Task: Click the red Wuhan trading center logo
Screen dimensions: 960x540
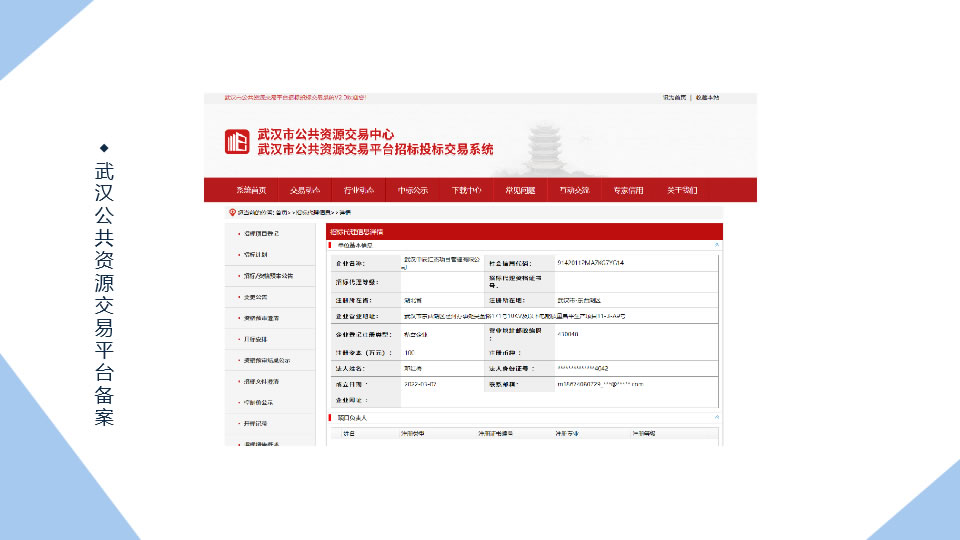Action: (x=237, y=142)
